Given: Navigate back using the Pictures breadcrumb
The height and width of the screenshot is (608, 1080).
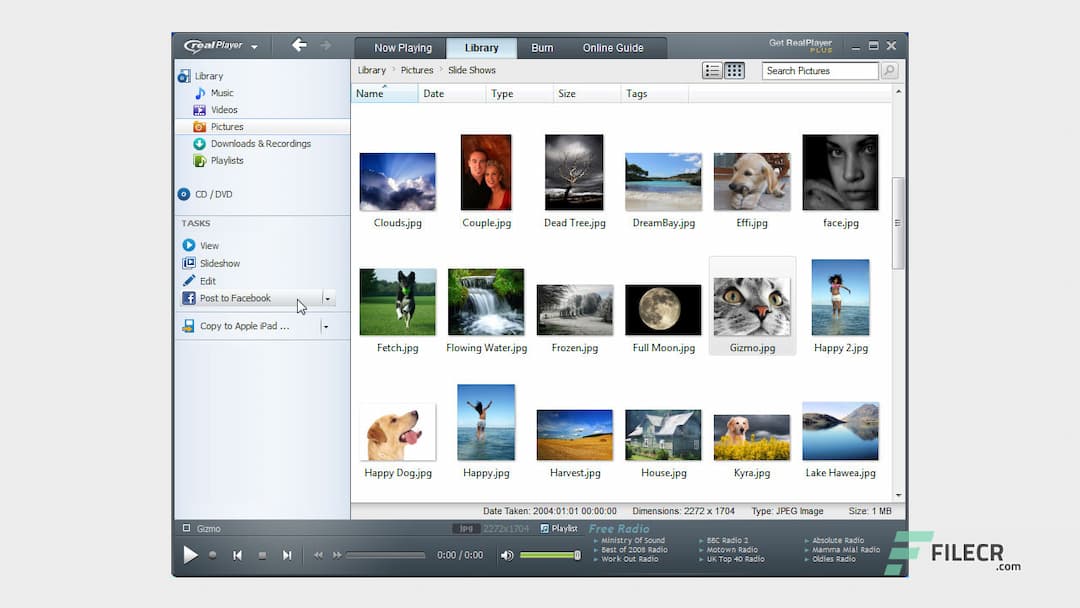Looking at the screenshot, I should (418, 70).
